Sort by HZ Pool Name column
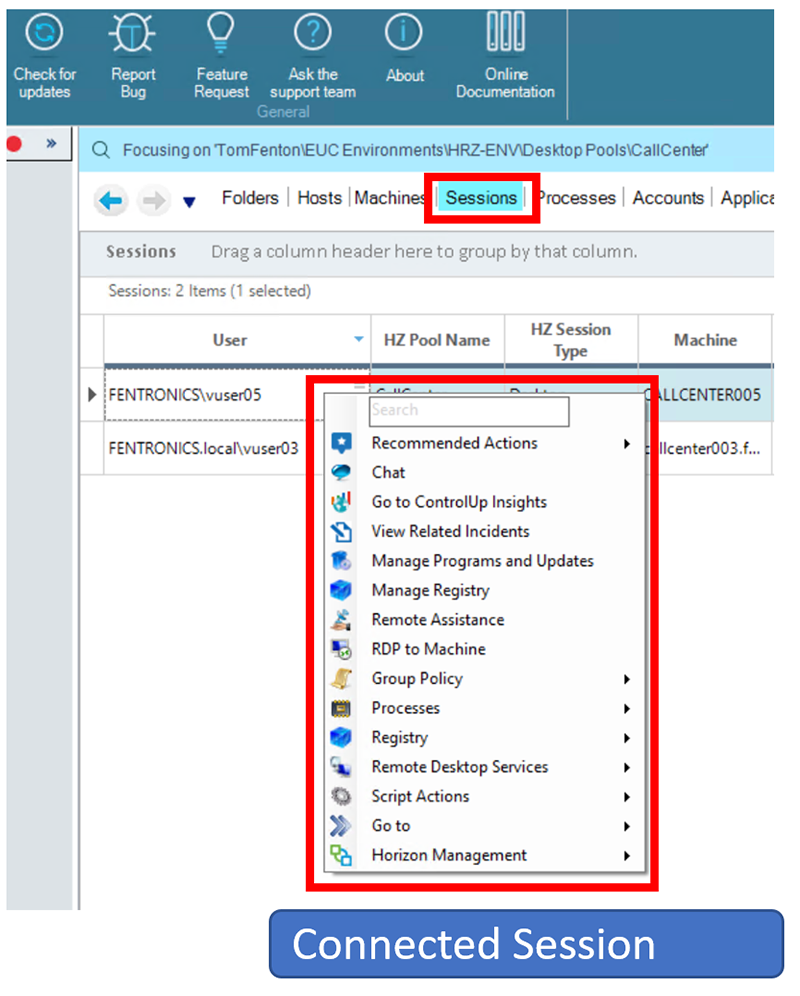This screenshot has width=800, height=996. tap(437, 340)
